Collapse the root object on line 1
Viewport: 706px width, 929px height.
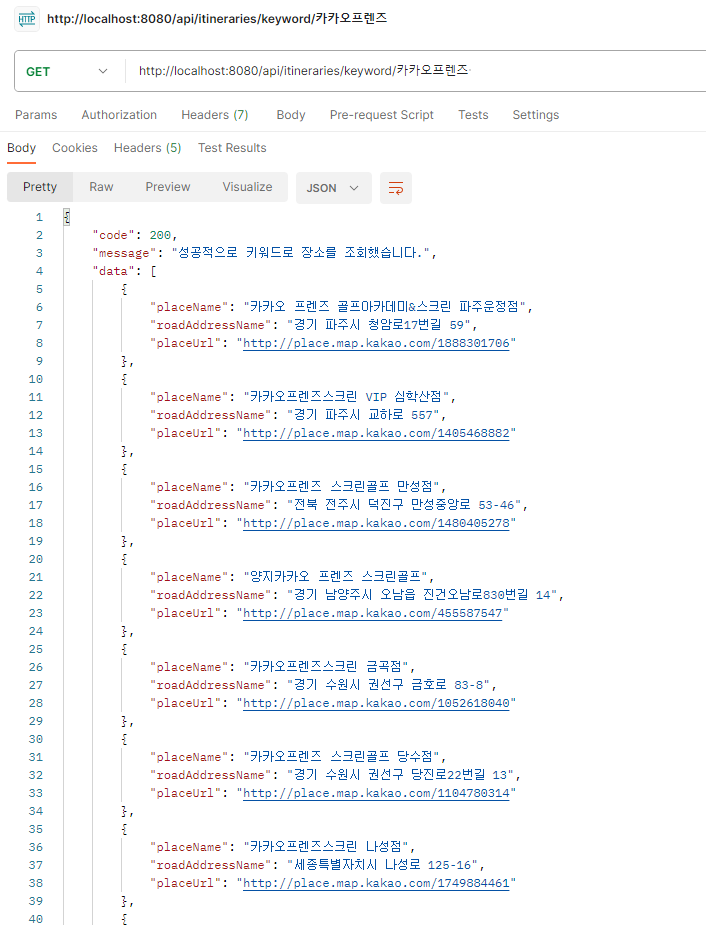pyautogui.click(x=67, y=217)
